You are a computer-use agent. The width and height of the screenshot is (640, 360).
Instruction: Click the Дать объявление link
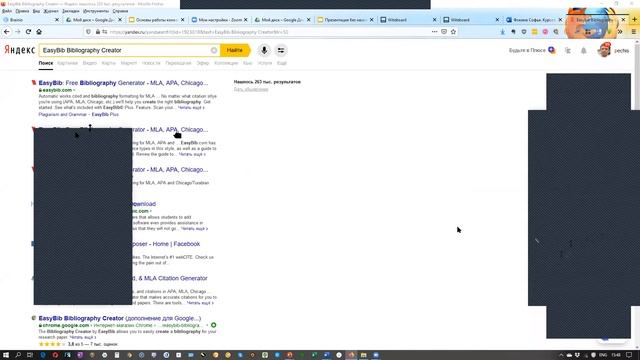251,89
